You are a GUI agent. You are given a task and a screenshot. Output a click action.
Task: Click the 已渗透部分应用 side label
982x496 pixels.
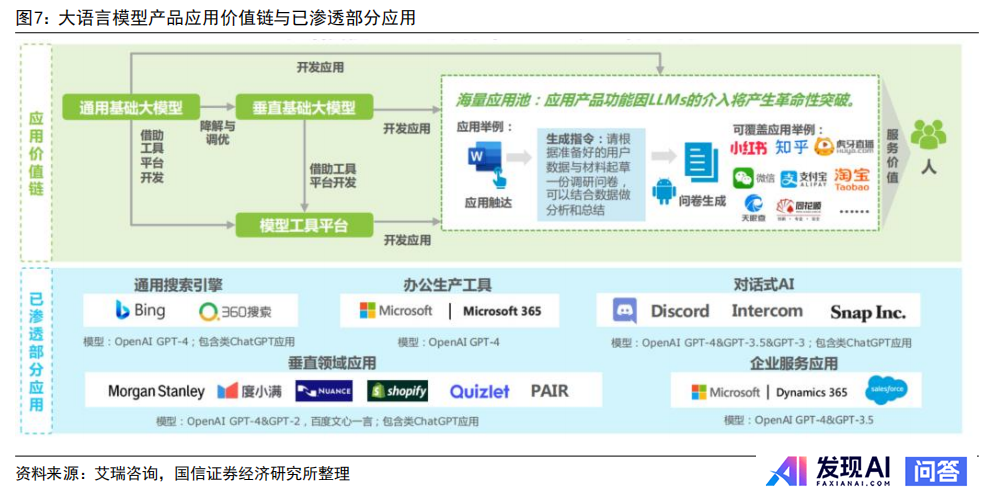coord(36,351)
